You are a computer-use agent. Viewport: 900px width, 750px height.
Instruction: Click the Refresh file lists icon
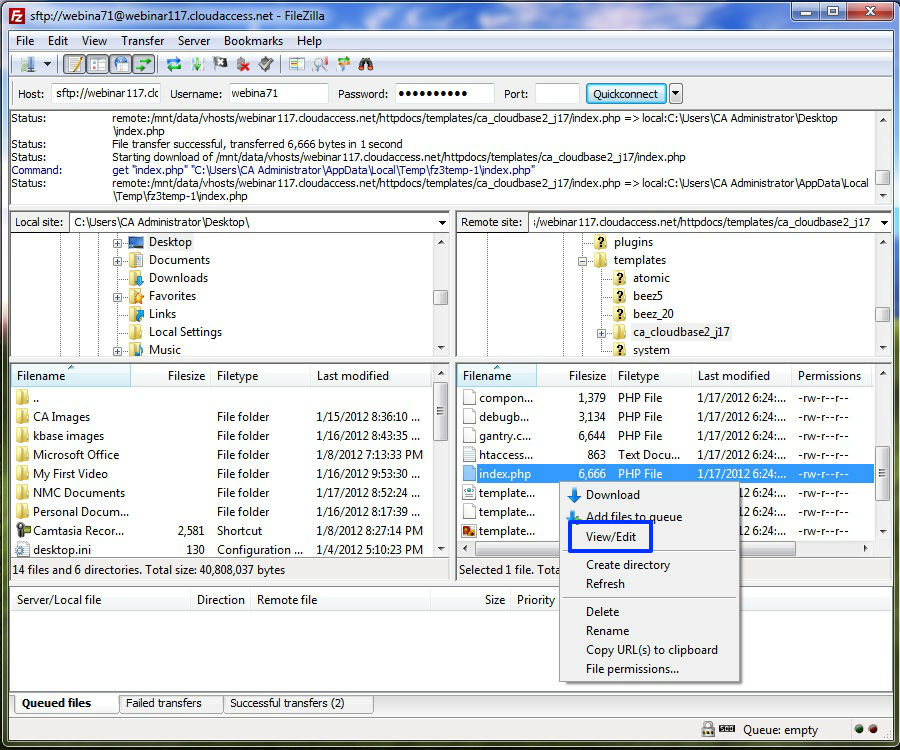(174, 64)
